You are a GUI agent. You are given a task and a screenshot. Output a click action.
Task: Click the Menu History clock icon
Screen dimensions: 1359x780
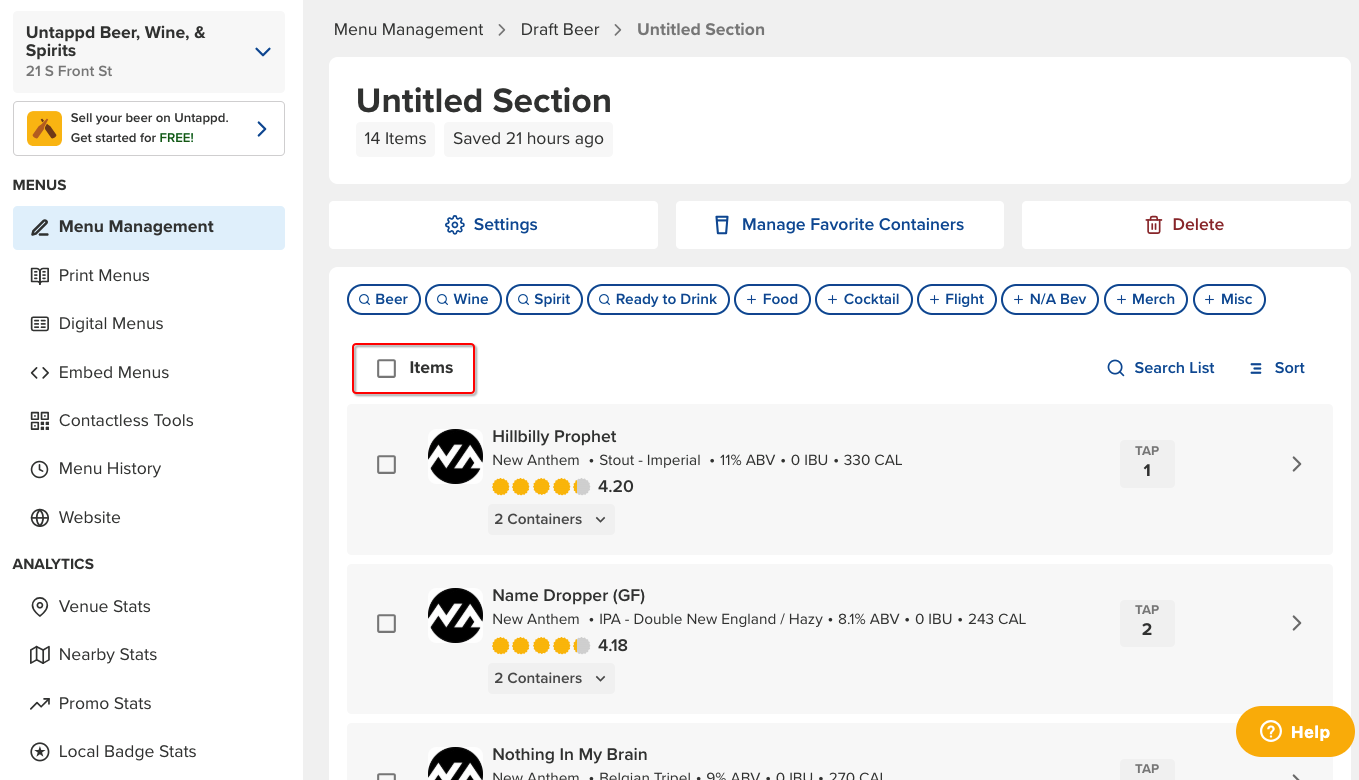coord(40,469)
